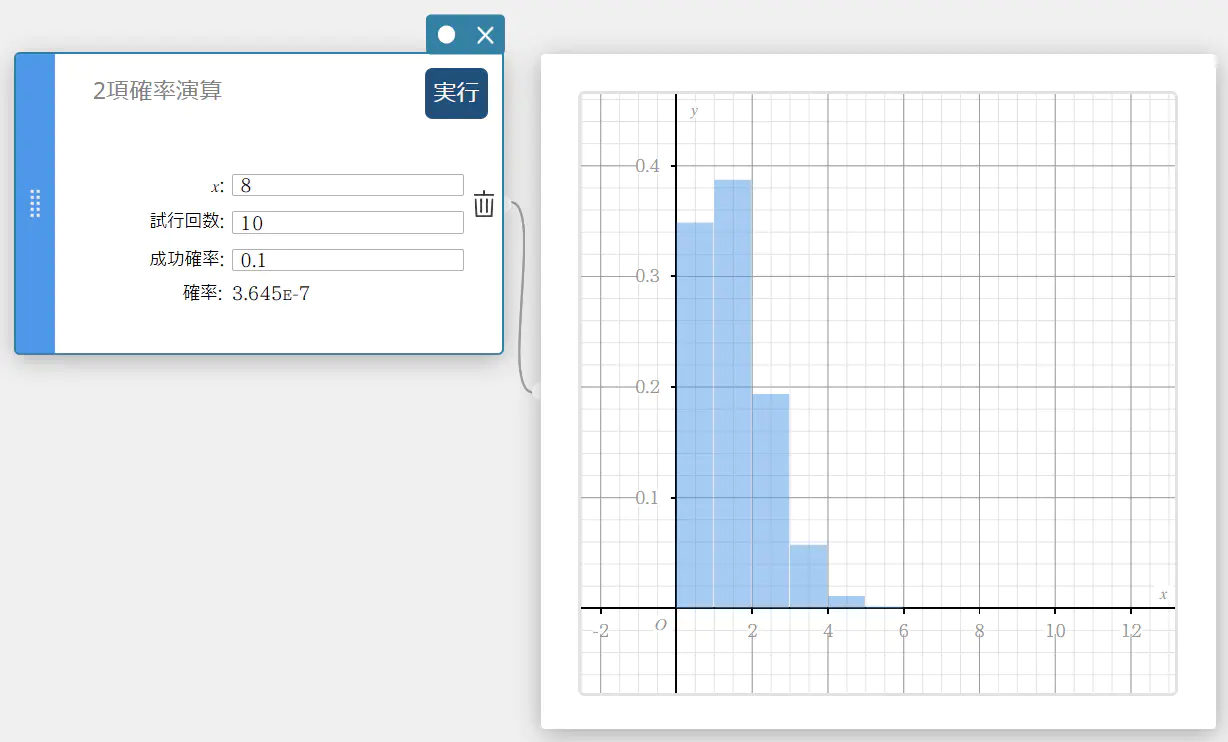Click the dotted drag handle on the blue bar

point(35,203)
